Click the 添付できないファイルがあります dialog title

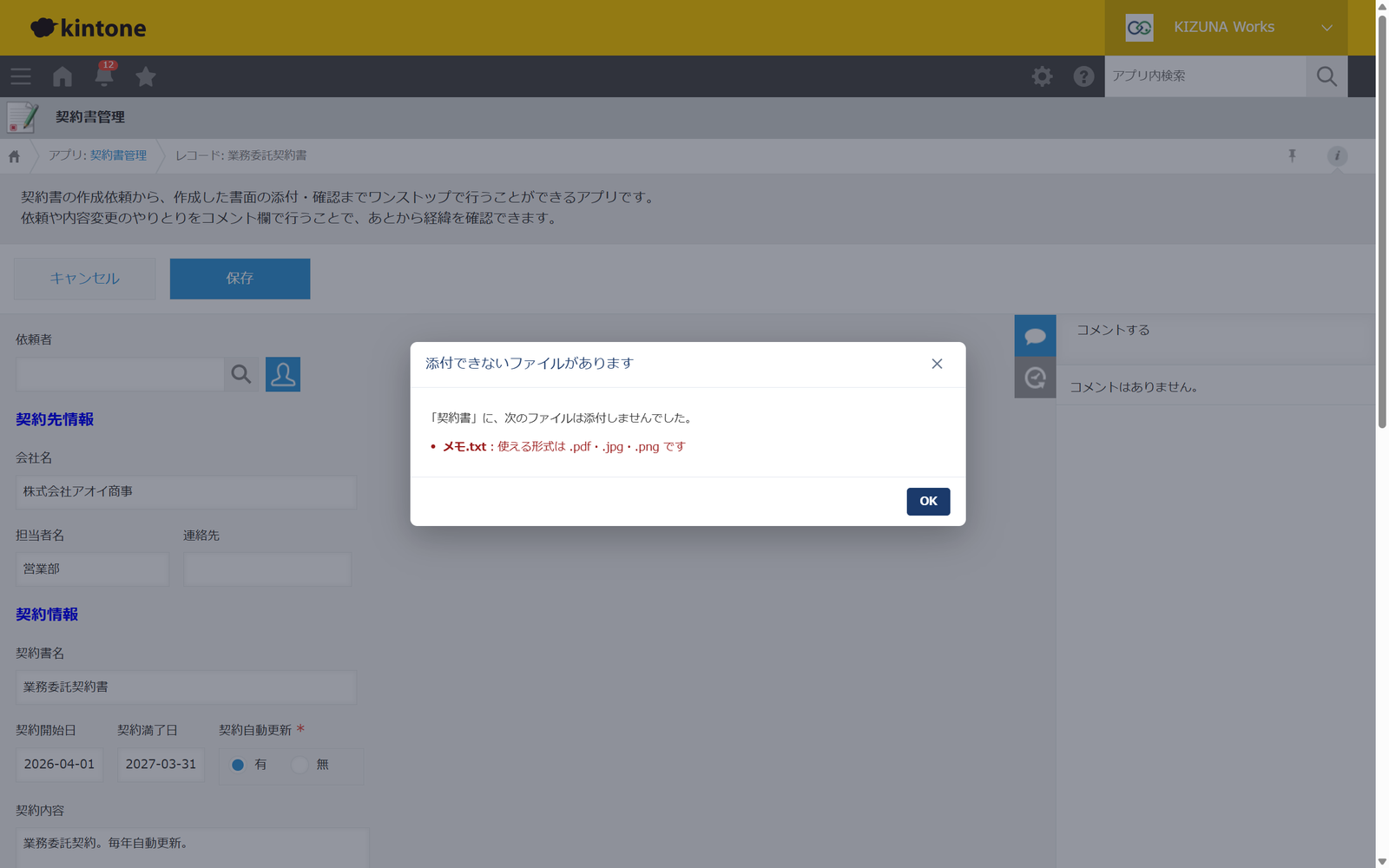[x=530, y=364]
